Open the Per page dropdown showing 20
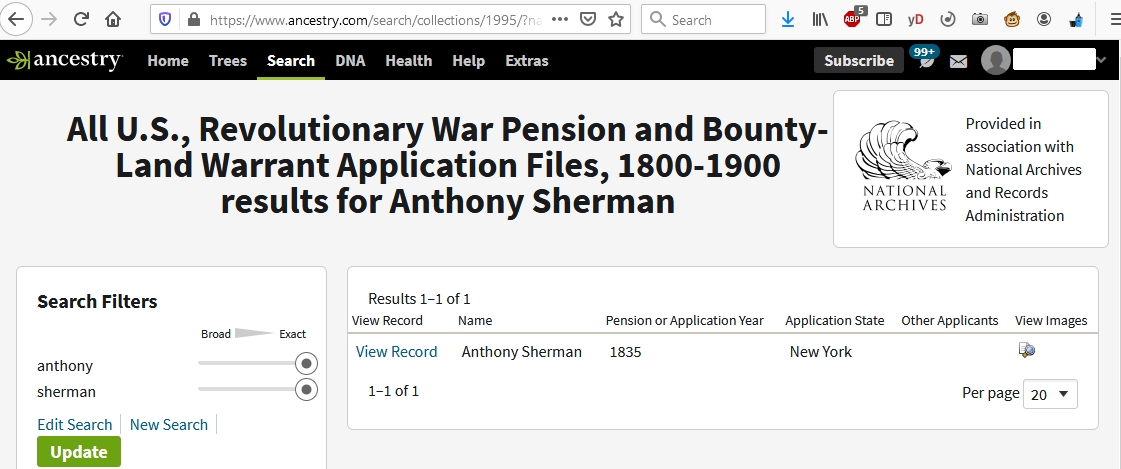Image resolution: width=1121 pixels, height=469 pixels. click(x=1050, y=394)
